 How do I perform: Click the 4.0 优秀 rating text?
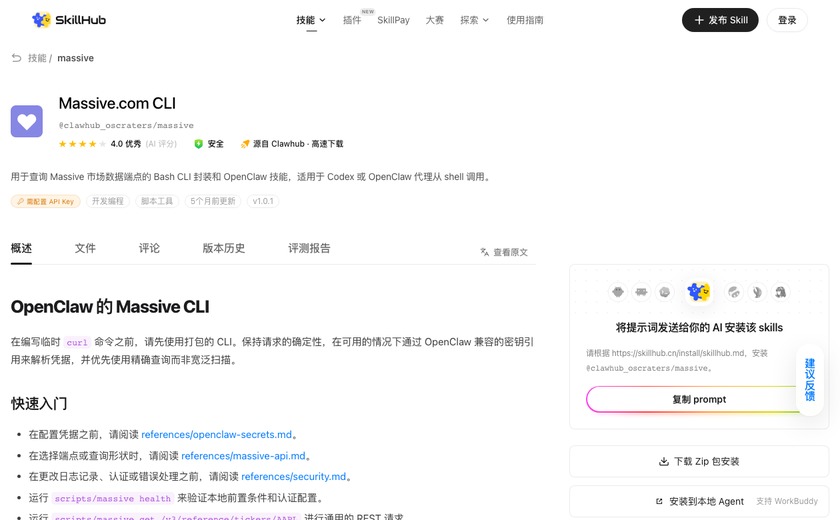126,144
